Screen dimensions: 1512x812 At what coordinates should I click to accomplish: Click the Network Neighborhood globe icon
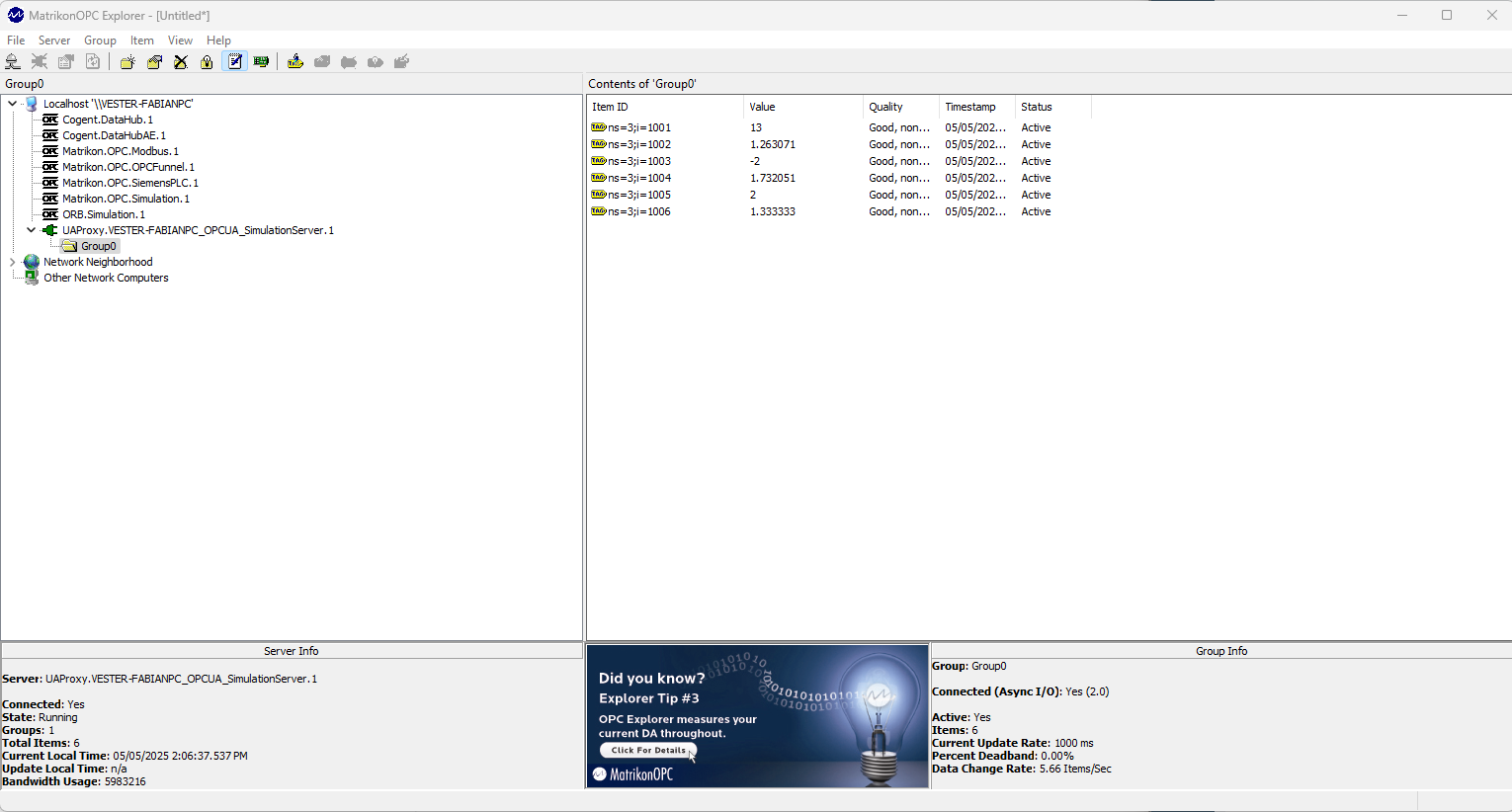[x=32, y=262]
